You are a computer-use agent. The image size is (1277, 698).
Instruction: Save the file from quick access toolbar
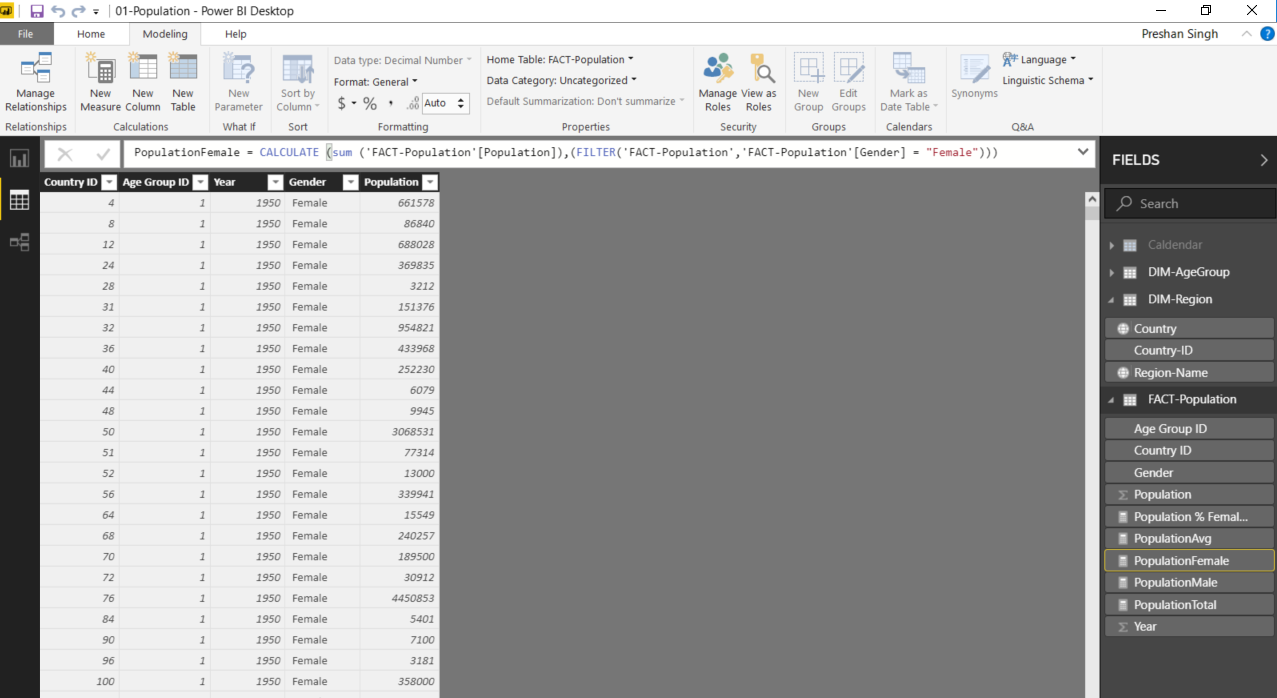(x=37, y=11)
